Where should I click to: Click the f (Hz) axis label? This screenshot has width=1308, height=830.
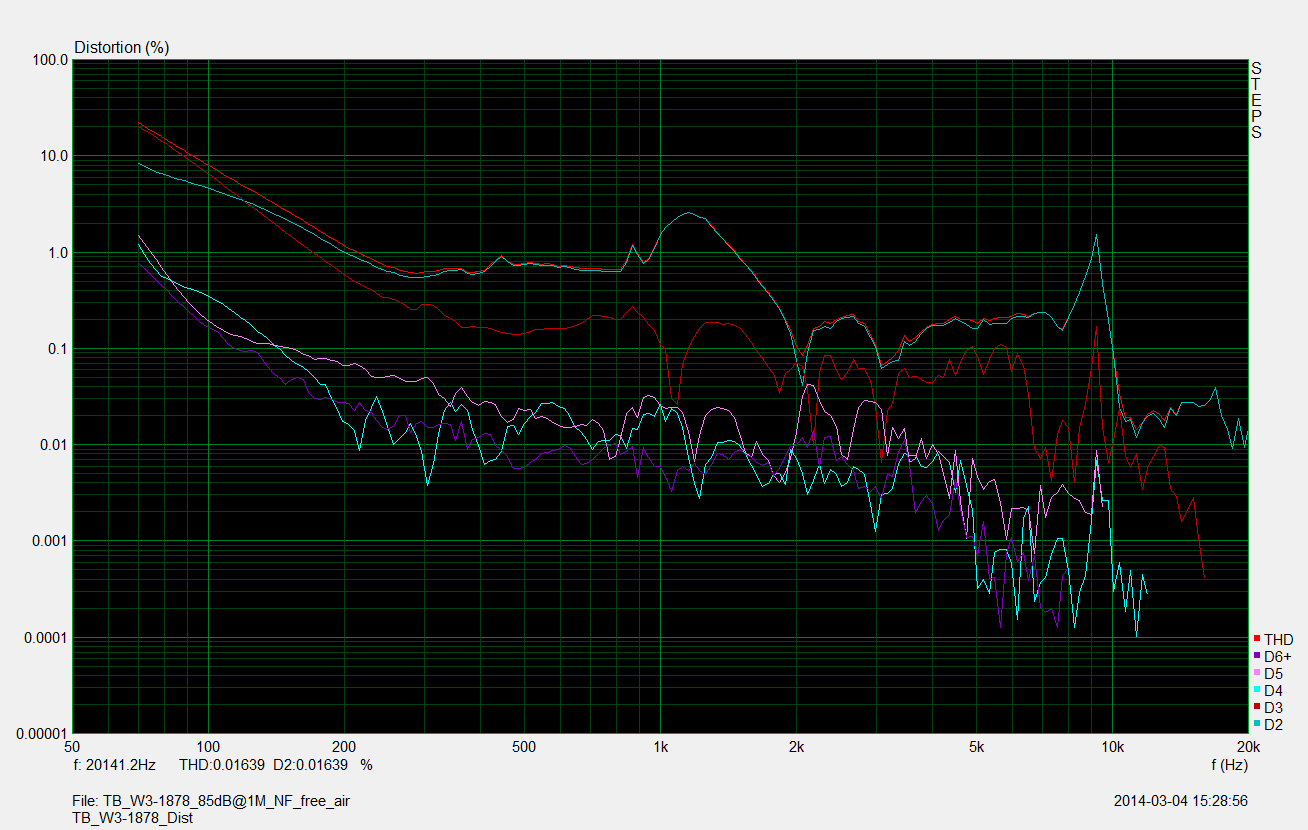tap(1228, 764)
